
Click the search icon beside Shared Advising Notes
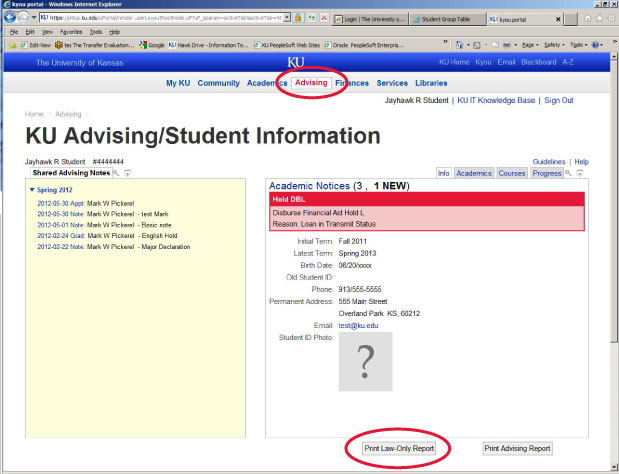click(x=116, y=173)
